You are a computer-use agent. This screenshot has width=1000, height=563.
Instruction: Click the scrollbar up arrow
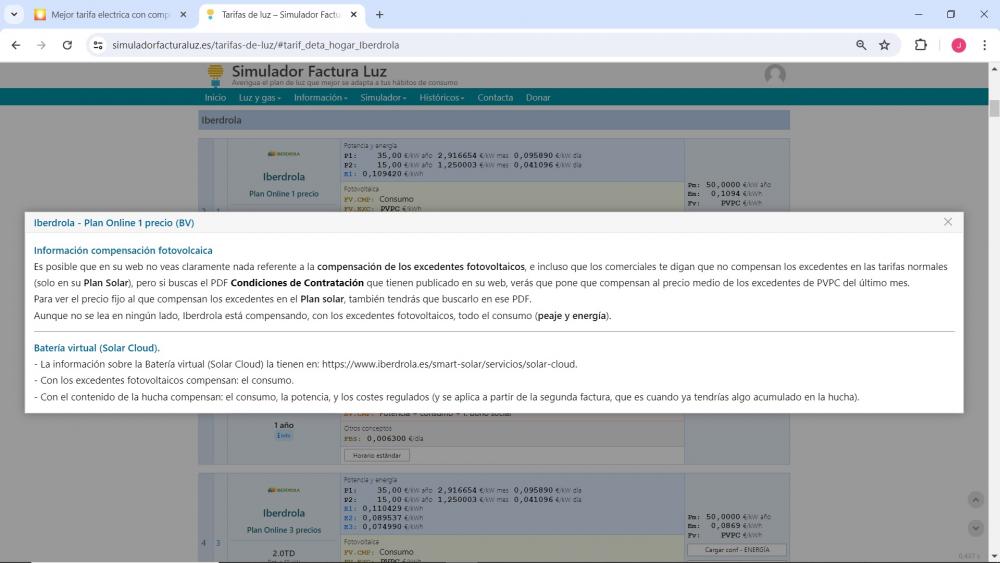tap(994, 68)
